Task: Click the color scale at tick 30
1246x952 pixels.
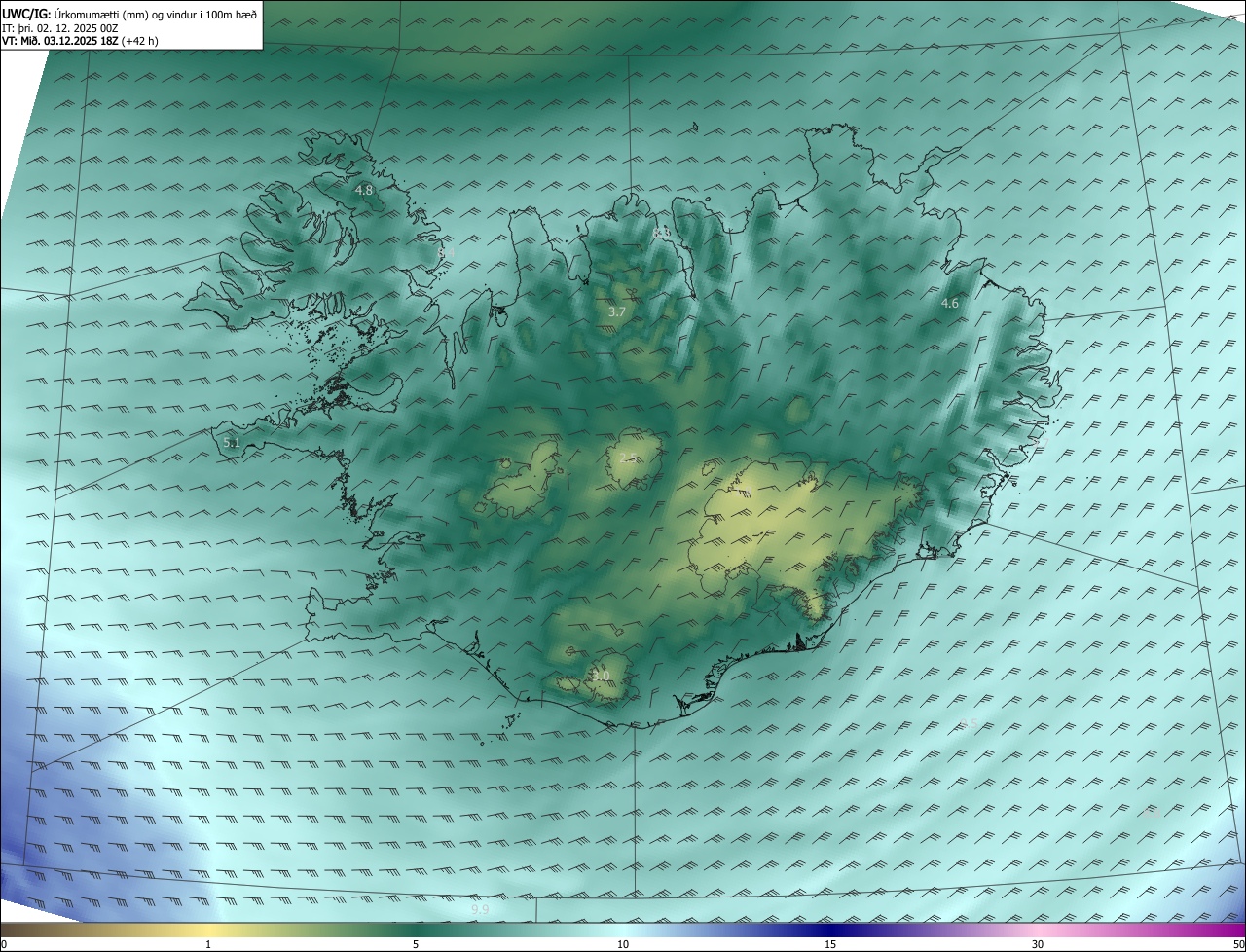Action: [1038, 944]
